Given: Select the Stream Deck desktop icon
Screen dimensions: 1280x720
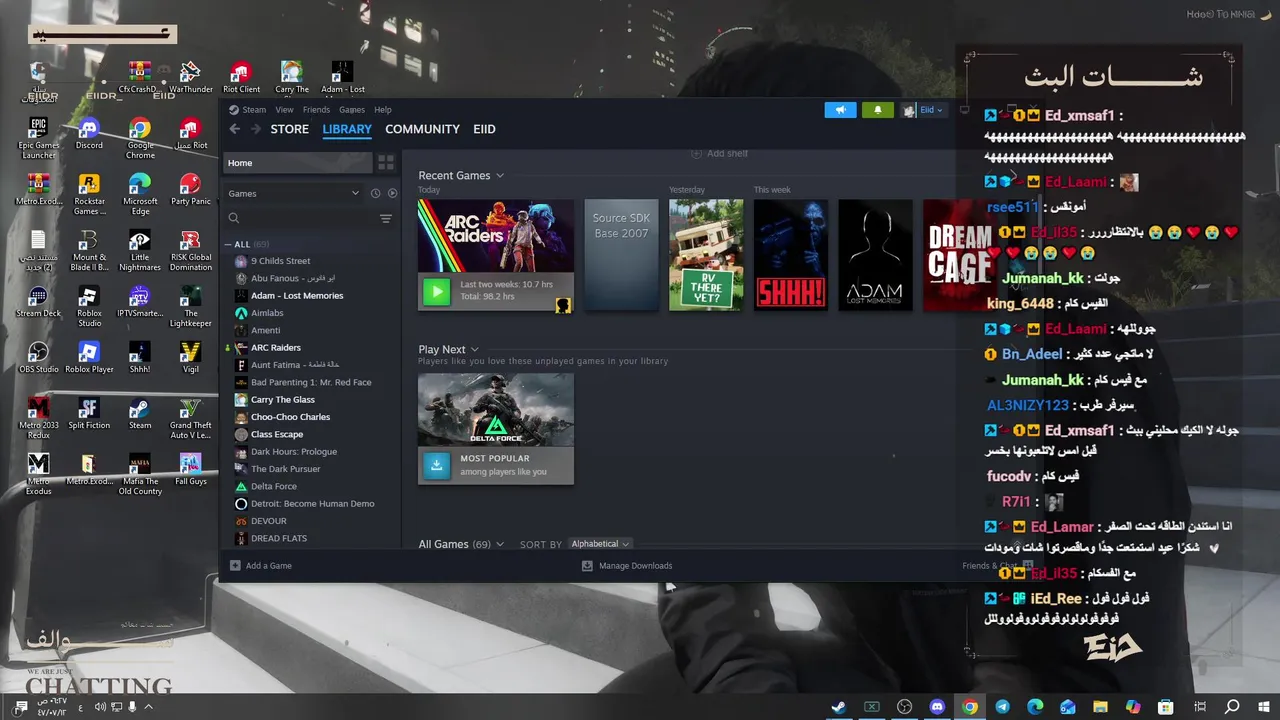Looking at the screenshot, I should (38, 301).
